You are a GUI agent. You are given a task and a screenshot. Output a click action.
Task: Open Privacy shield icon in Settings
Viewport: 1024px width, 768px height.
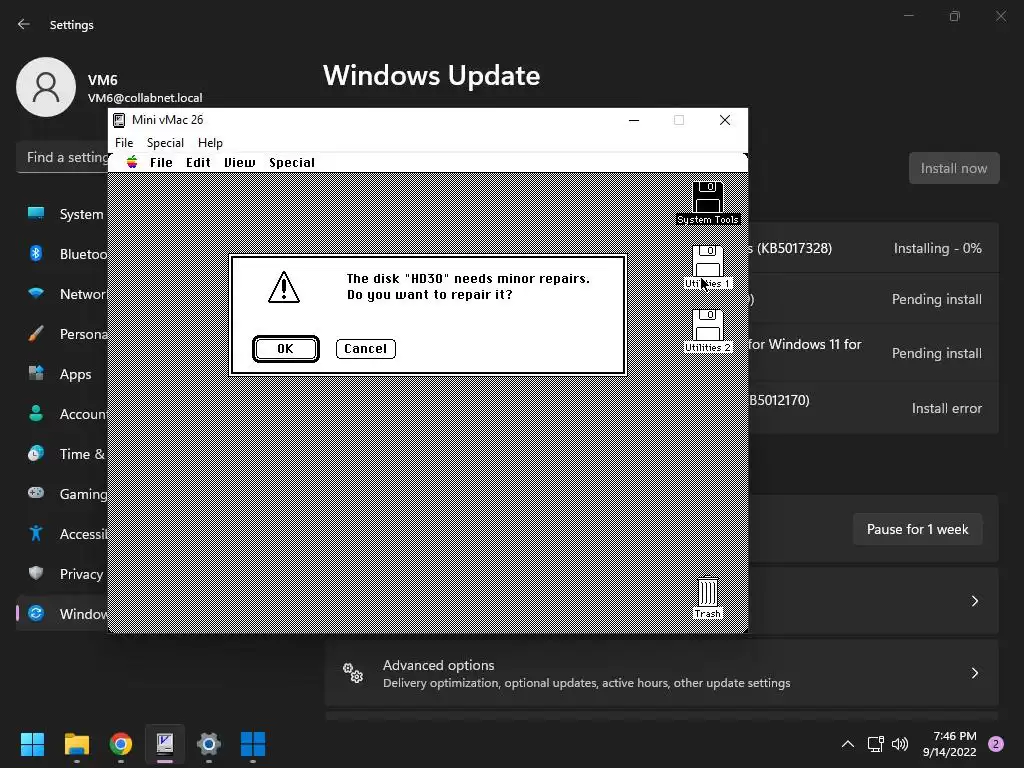coord(36,573)
